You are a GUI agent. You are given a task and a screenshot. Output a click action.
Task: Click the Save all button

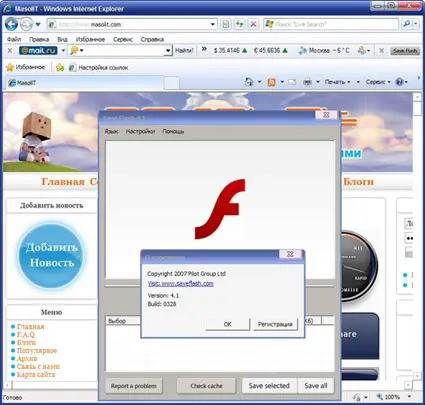tap(315, 386)
